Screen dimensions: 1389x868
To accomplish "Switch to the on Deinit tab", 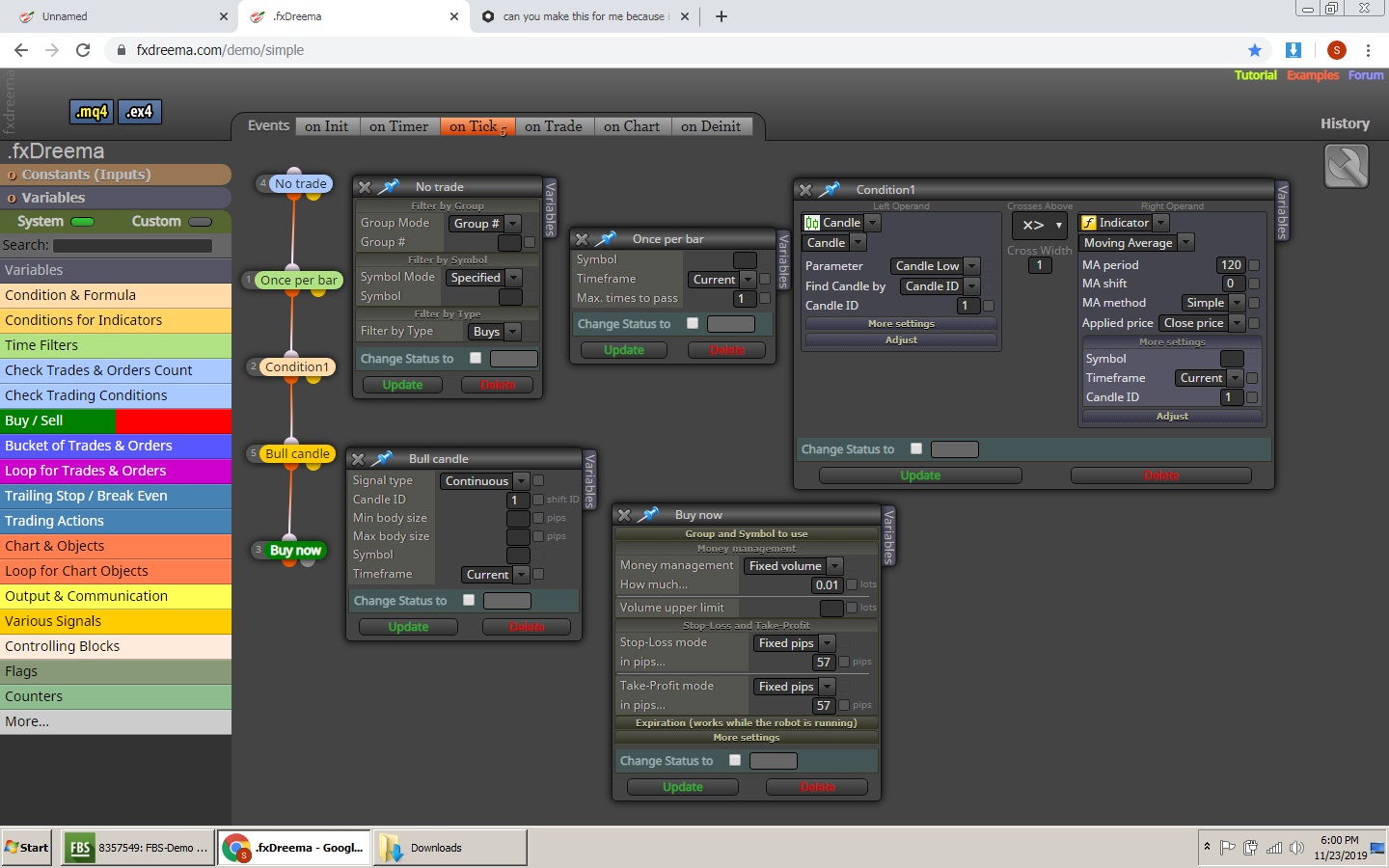I will point(711,126).
